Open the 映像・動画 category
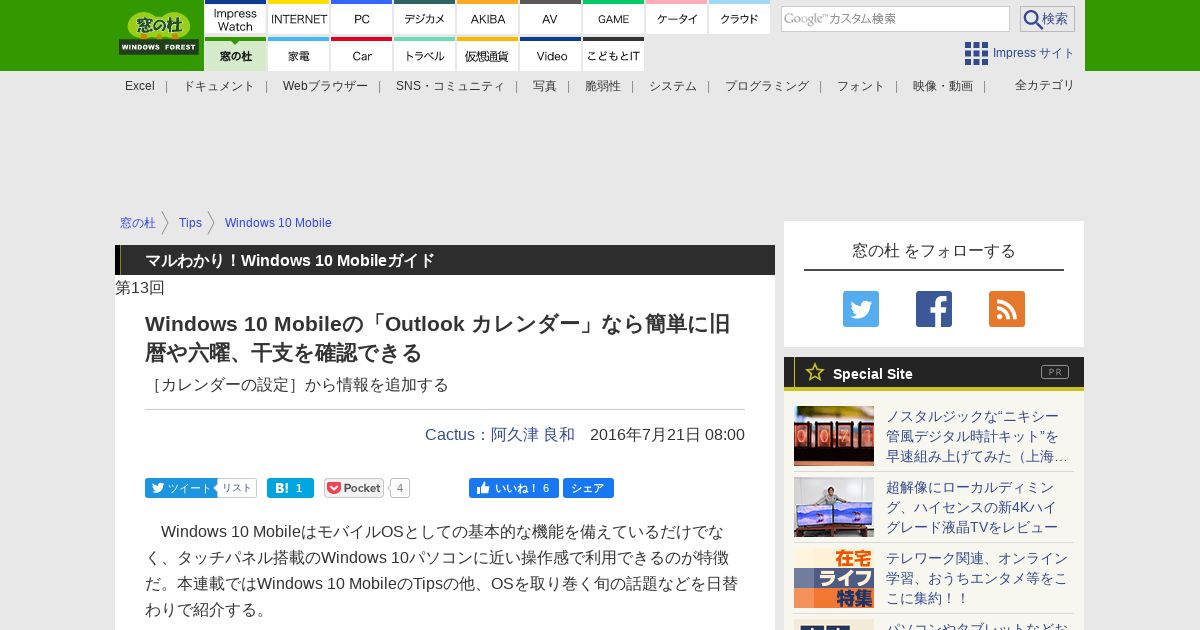The width and height of the screenshot is (1200, 630). tap(943, 86)
